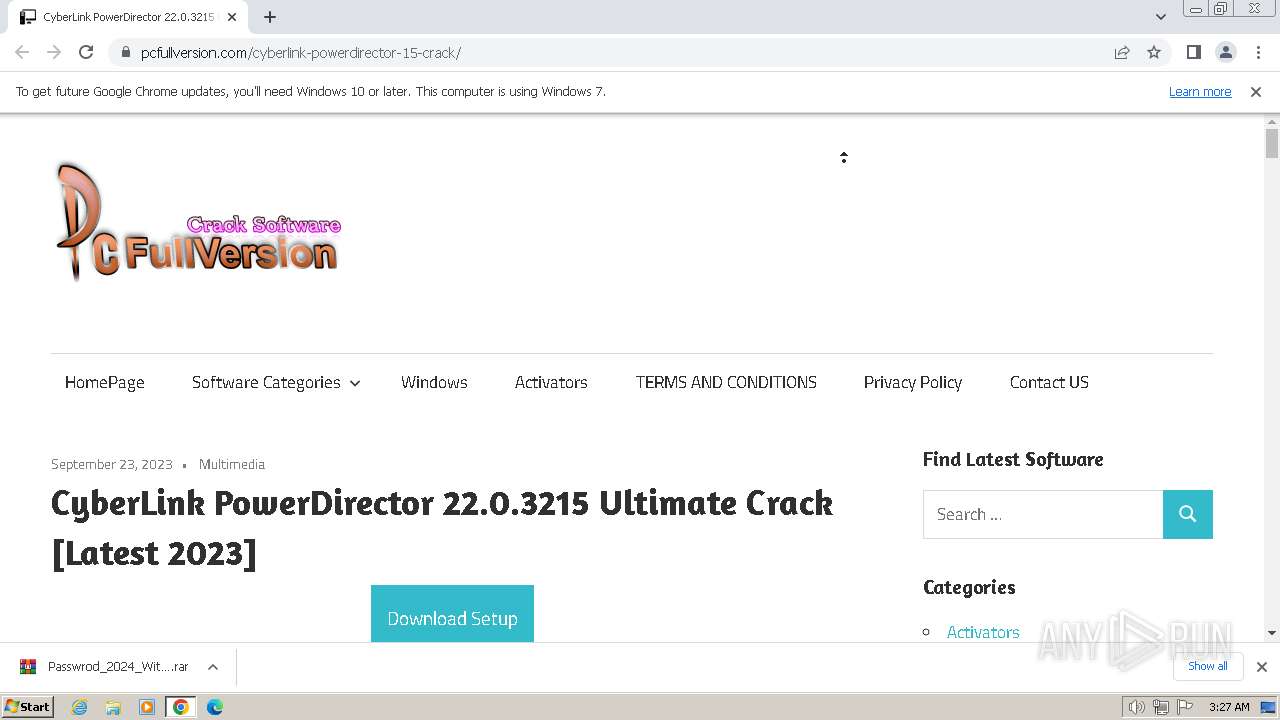Open the Chrome three-dot menu
Image resolution: width=1280 pixels, height=720 pixels.
pyautogui.click(x=1256, y=52)
